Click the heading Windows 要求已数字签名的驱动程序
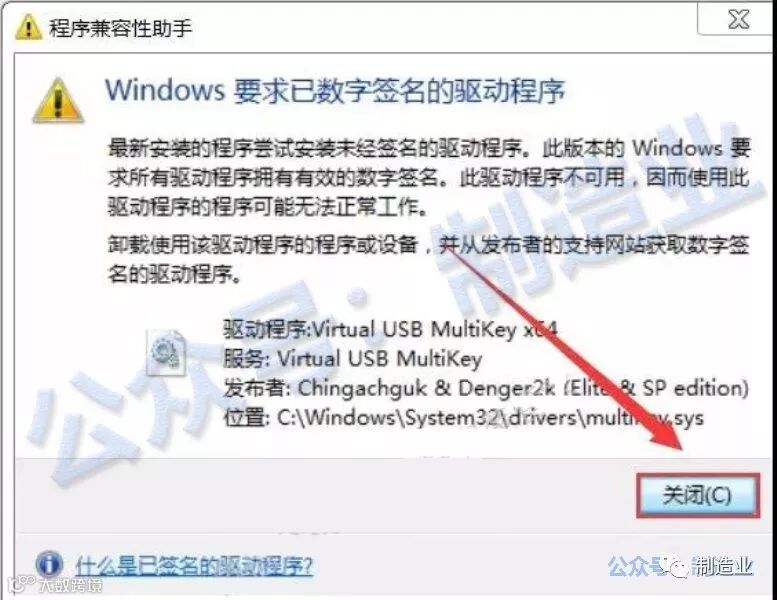777x600 pixels. click(x=335, y=91)
